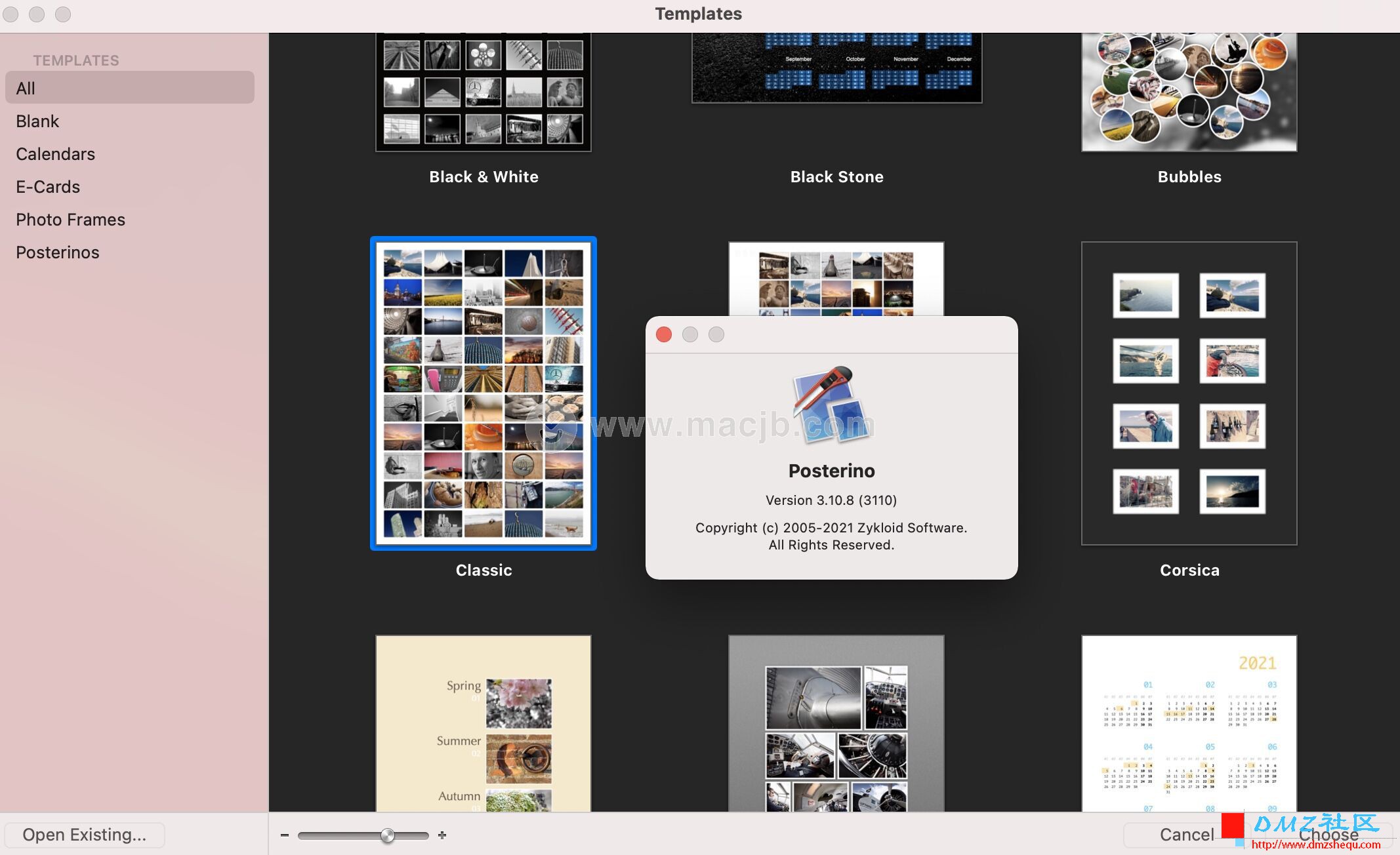
Task: Click the Version 3.10.8 (3110) text
Action: tap(831, 500)
